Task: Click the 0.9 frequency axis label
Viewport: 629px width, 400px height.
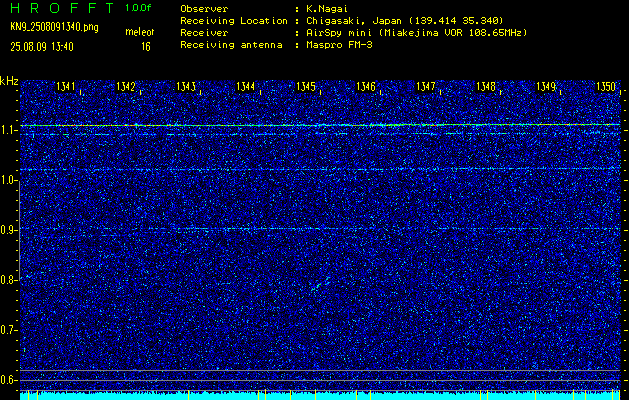Action: click(8, 230)
